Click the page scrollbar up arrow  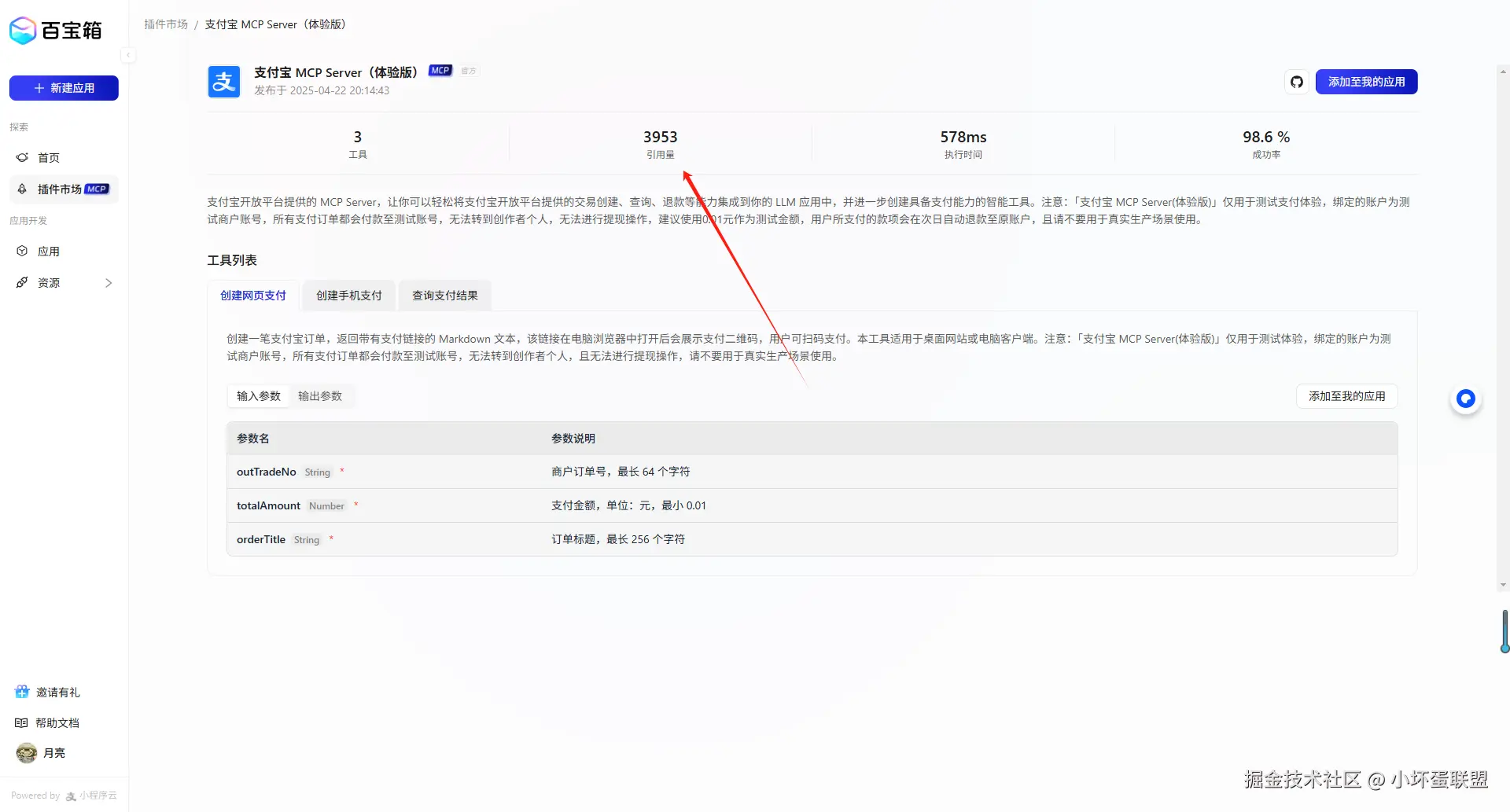pos(1503,71)
